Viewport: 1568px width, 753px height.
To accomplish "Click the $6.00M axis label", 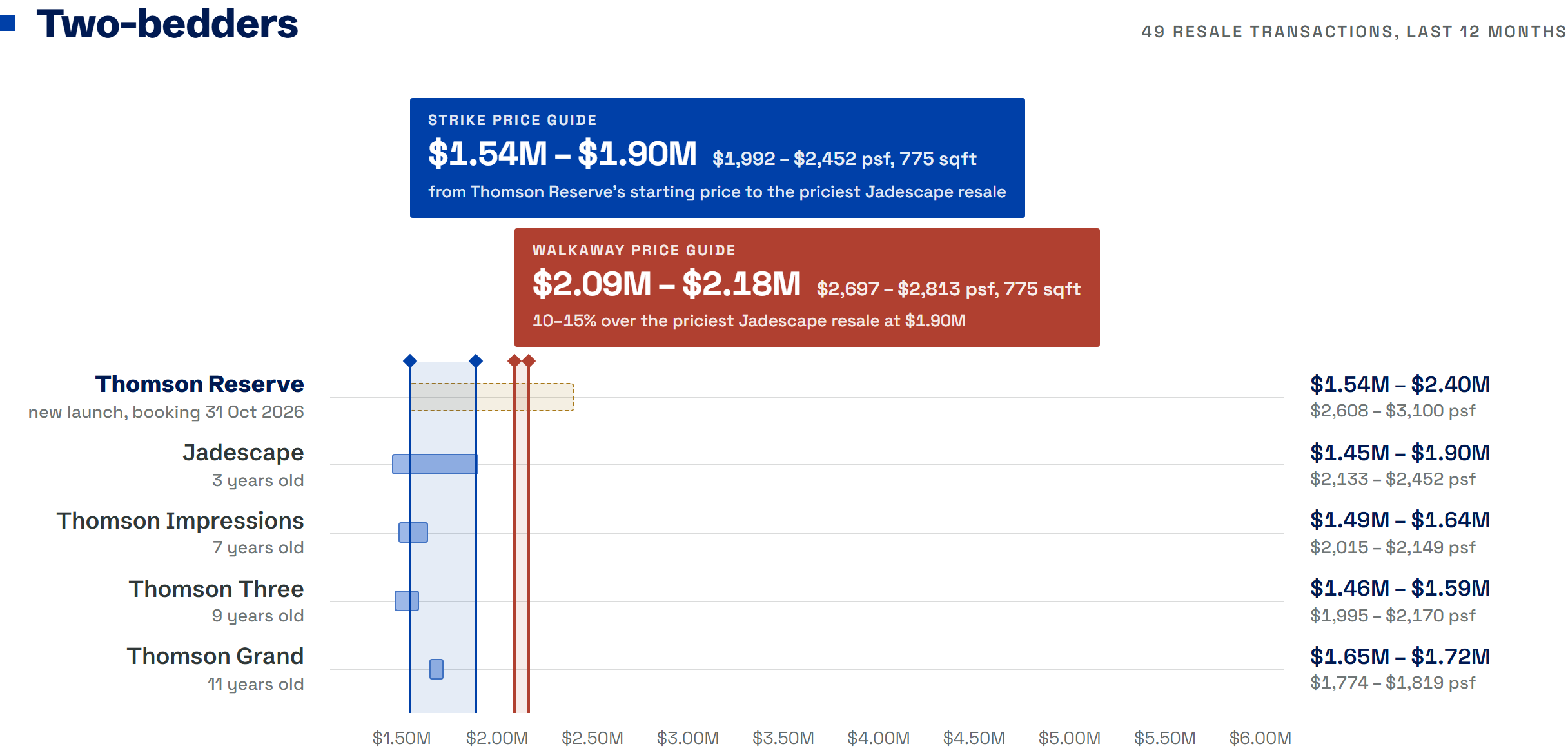I will point(1260,738).
